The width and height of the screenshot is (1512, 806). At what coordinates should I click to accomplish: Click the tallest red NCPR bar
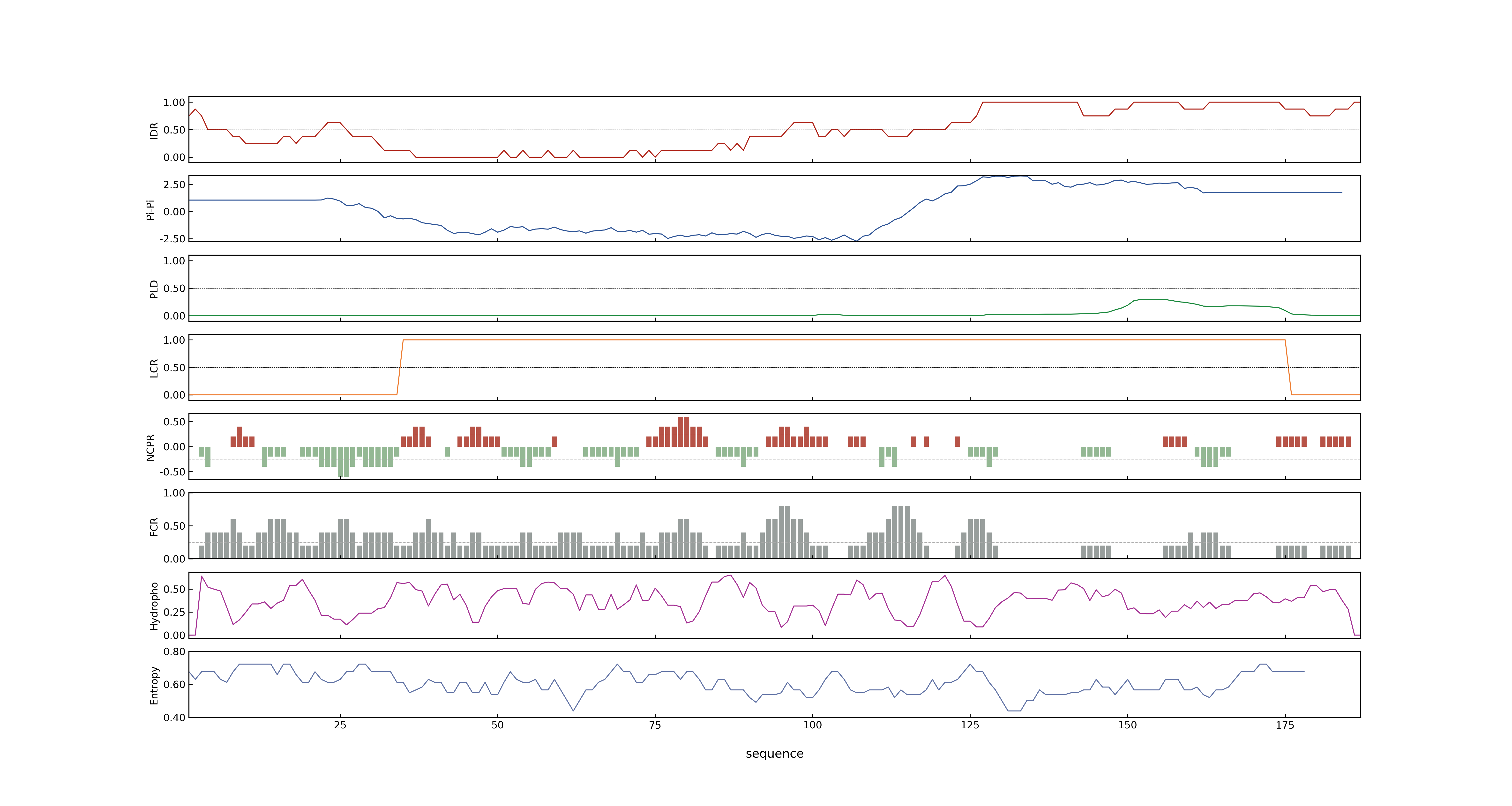click(x=683, y=432)
